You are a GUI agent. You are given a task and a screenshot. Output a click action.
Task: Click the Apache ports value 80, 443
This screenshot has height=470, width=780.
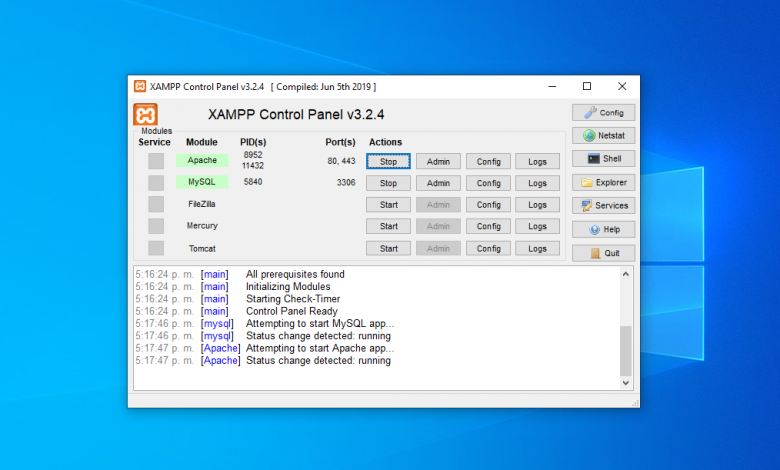[x=341, y=161]
